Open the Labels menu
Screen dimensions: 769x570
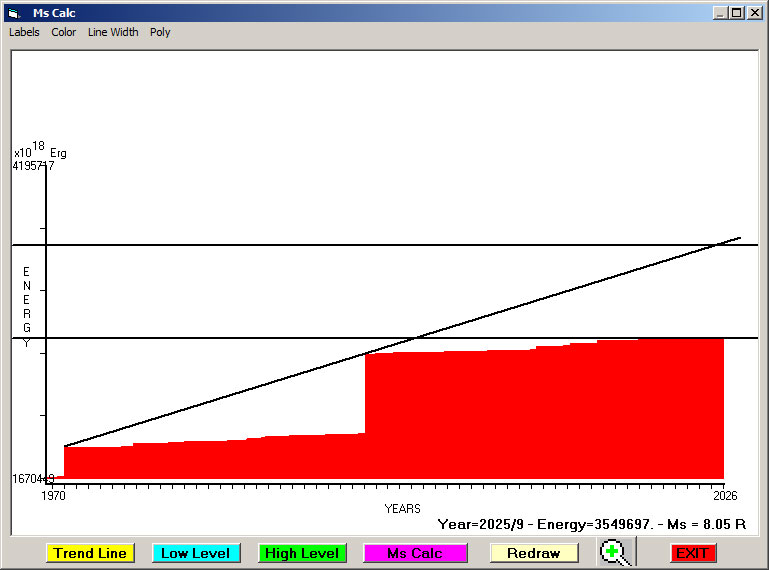24,32
